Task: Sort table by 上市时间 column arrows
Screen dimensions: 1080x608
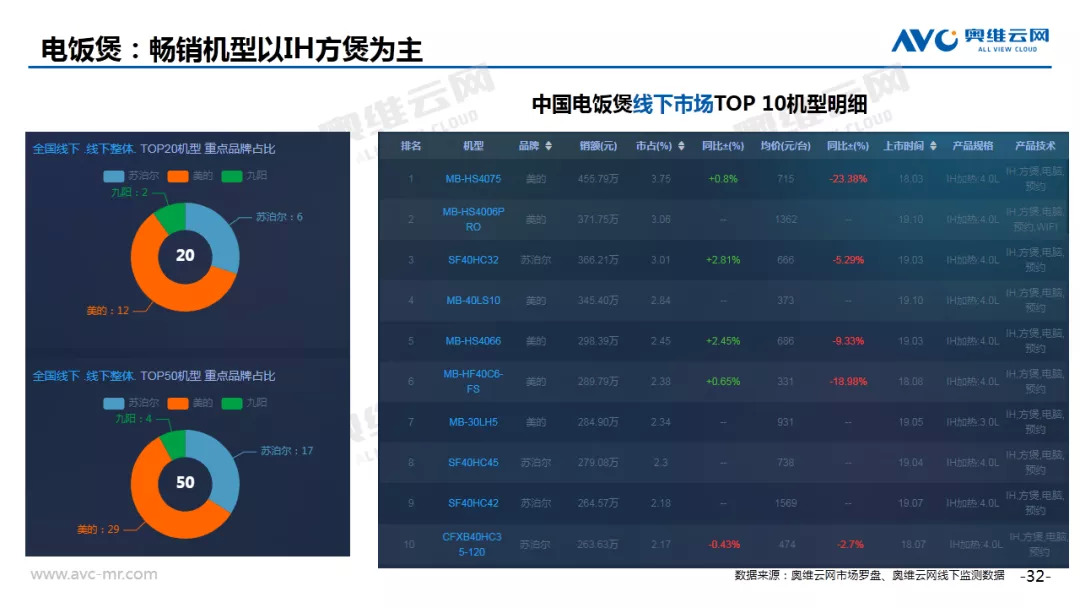Action: (933, 146)
